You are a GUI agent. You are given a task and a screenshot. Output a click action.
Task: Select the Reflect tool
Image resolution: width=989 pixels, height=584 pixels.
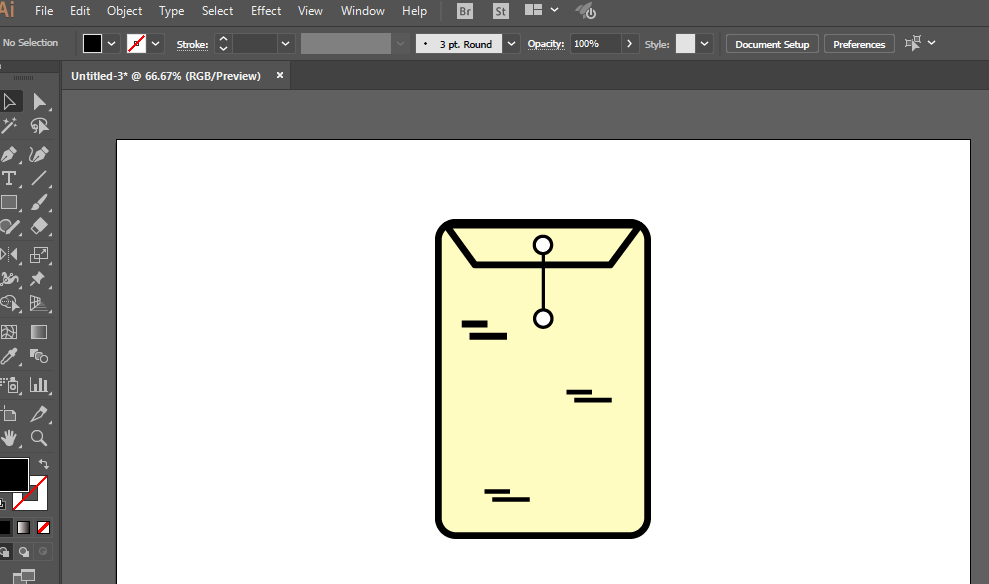coord(9,255)
